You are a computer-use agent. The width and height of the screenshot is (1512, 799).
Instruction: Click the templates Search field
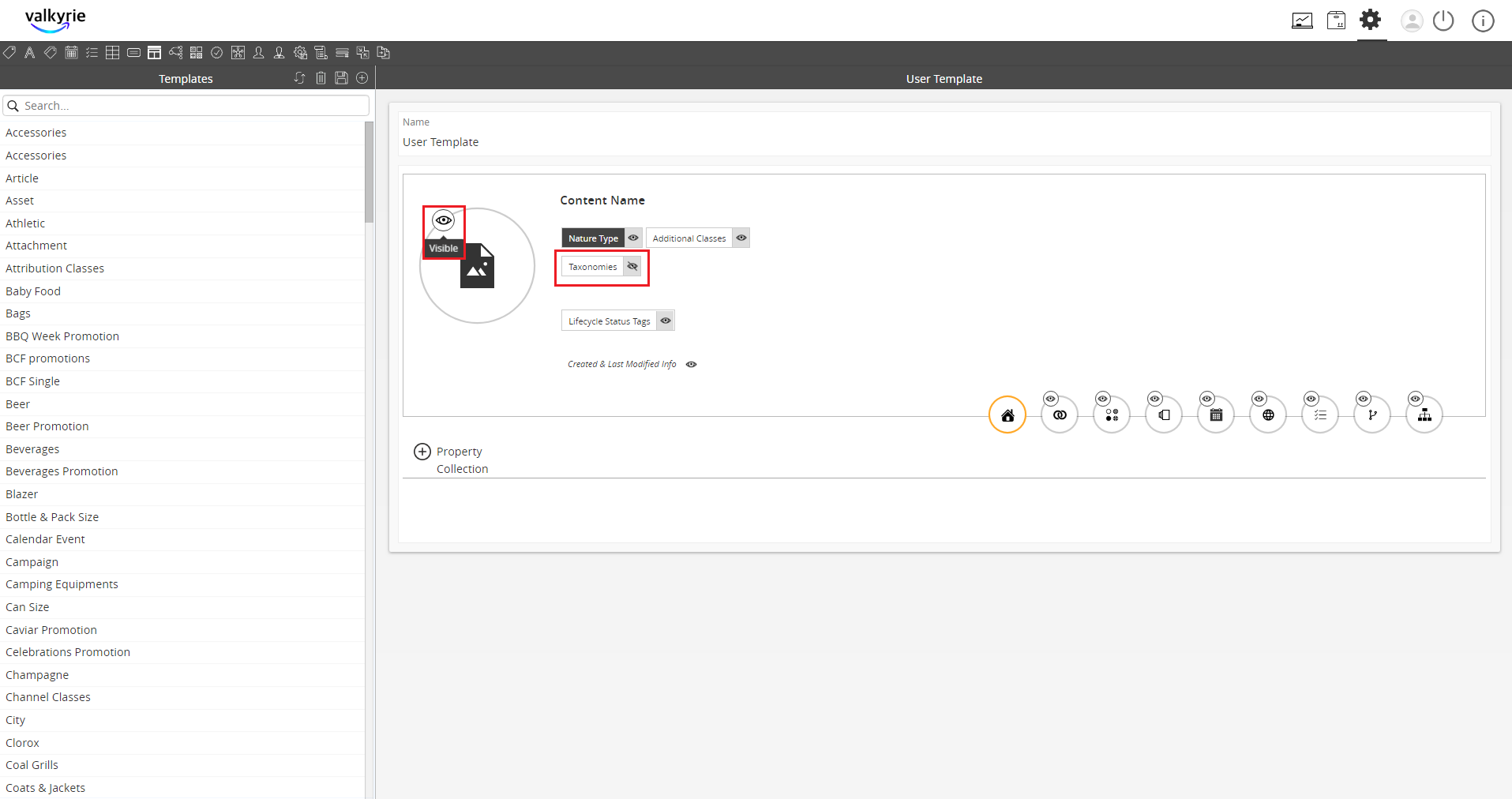pyautogui.click(x=186, y=106)
